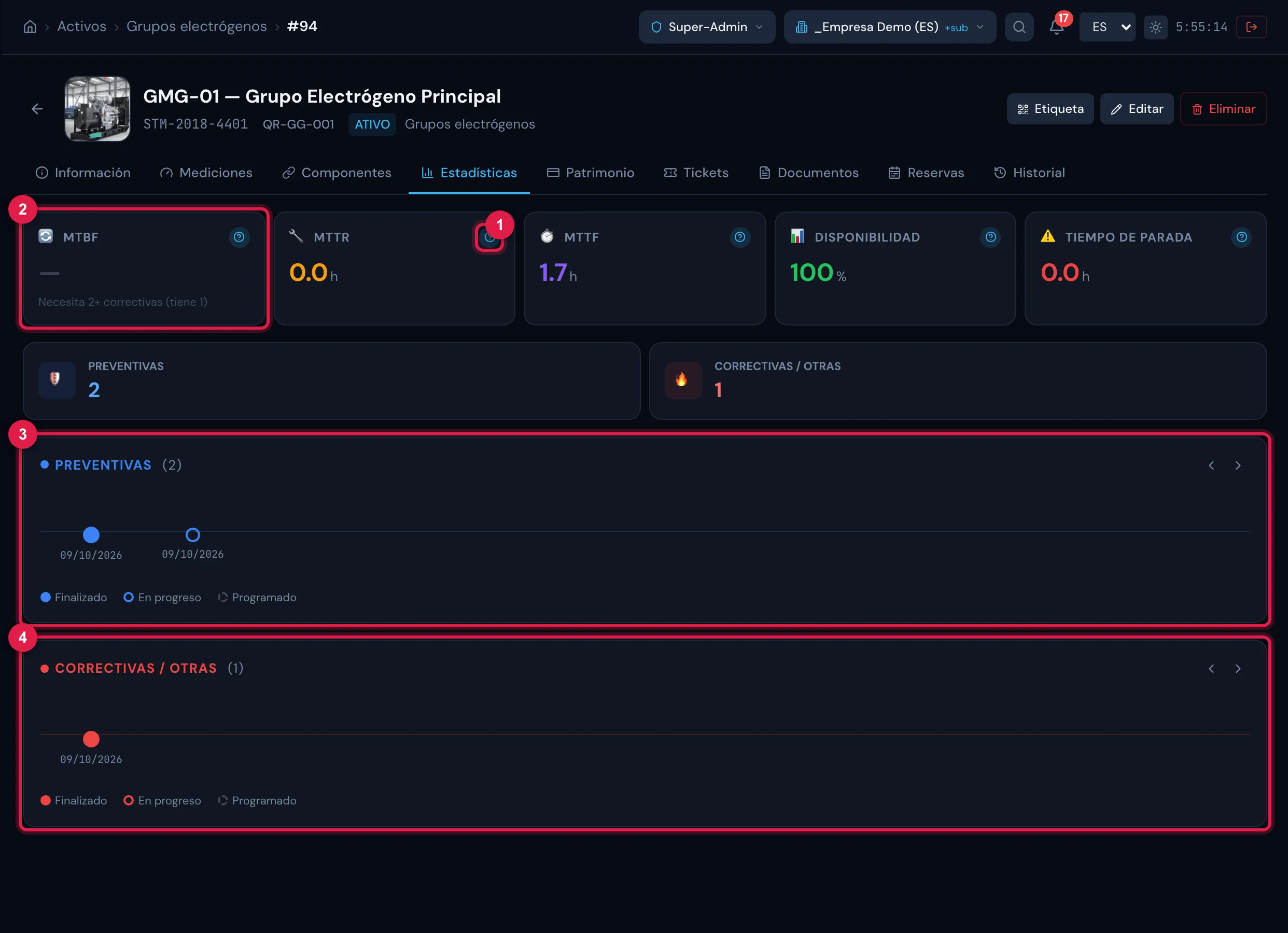Show the Disponibilidad help icon
The image size is (1288, 933).
990,237
